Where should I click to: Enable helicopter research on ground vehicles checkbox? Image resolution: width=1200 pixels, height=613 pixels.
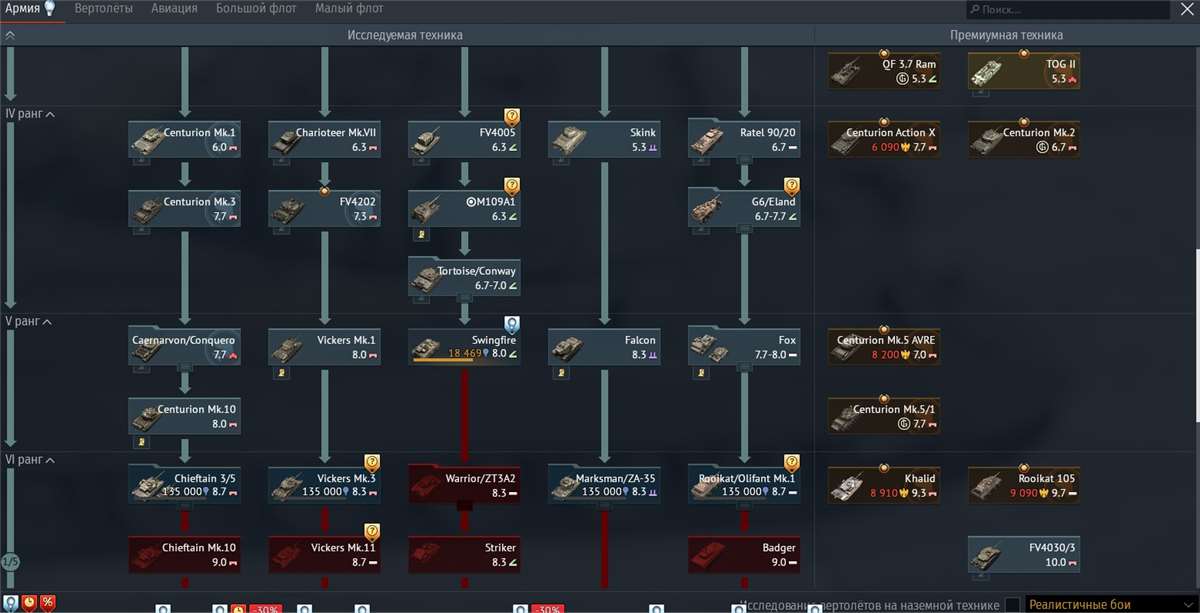tap(1012, 605)
